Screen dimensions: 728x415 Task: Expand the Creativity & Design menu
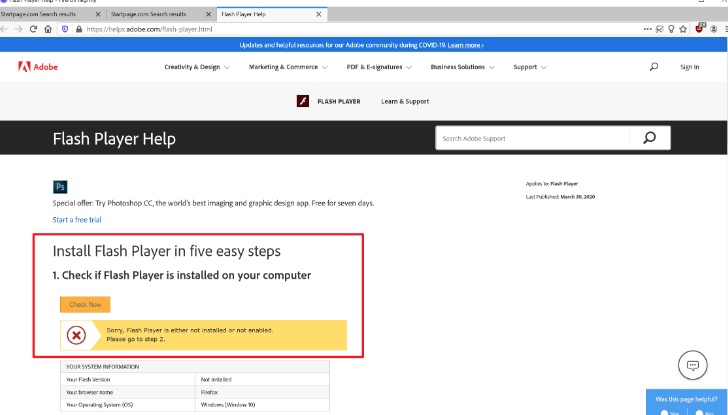(x=197, y=67)
